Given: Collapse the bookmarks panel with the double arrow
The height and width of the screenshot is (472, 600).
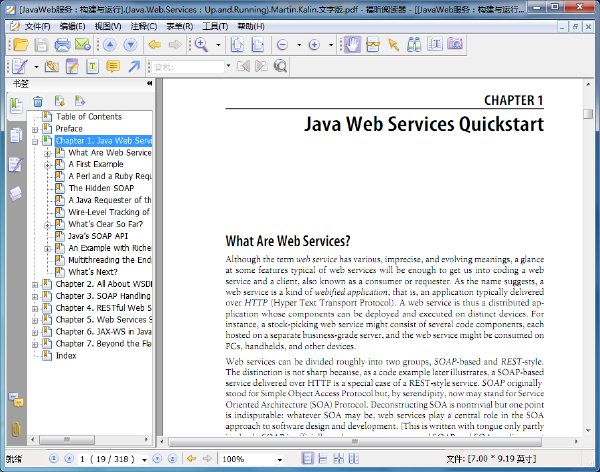Looking at the screenshot, I should (x=150, y=83).
